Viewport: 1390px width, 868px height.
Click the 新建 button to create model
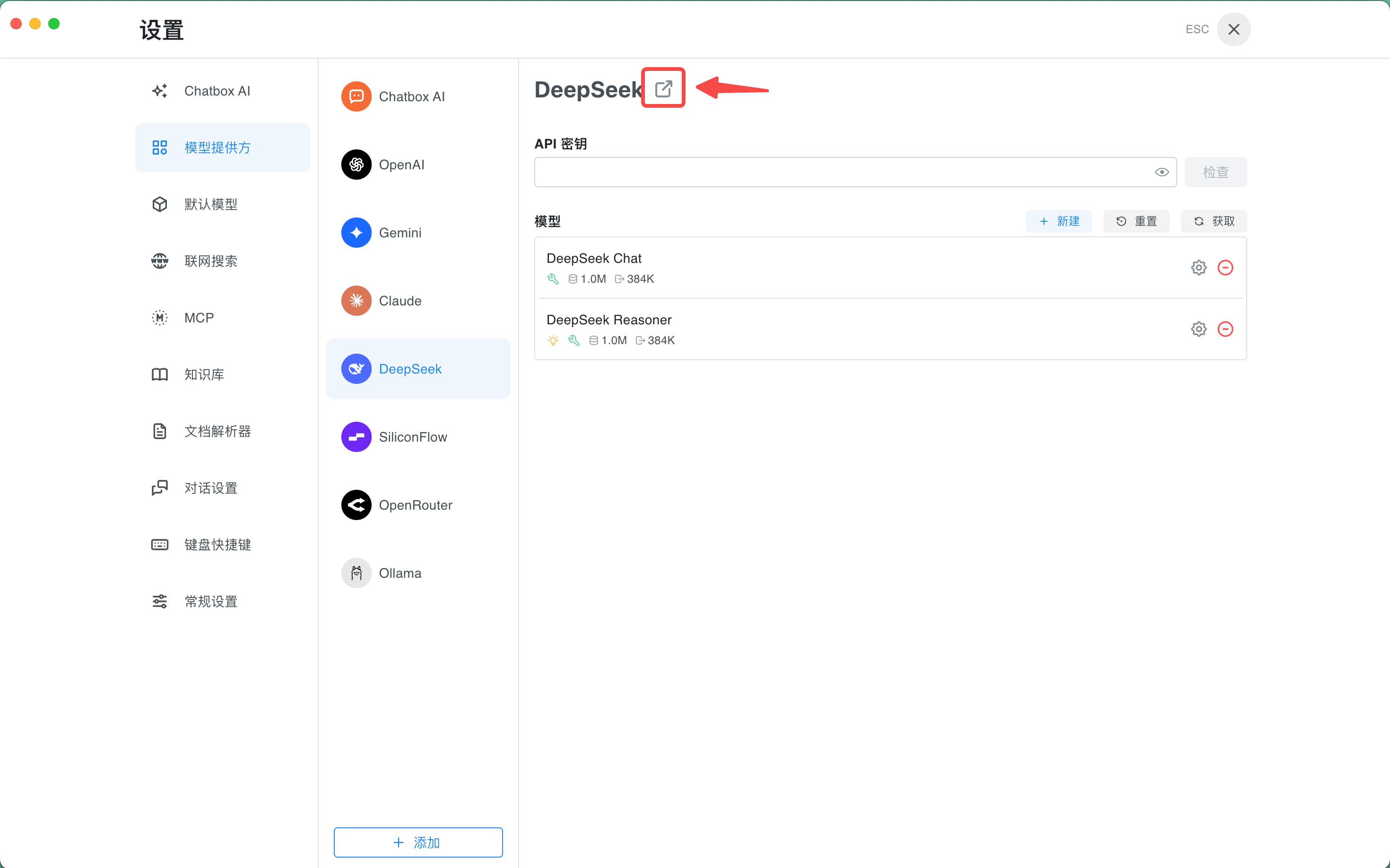click(1059, 221)
